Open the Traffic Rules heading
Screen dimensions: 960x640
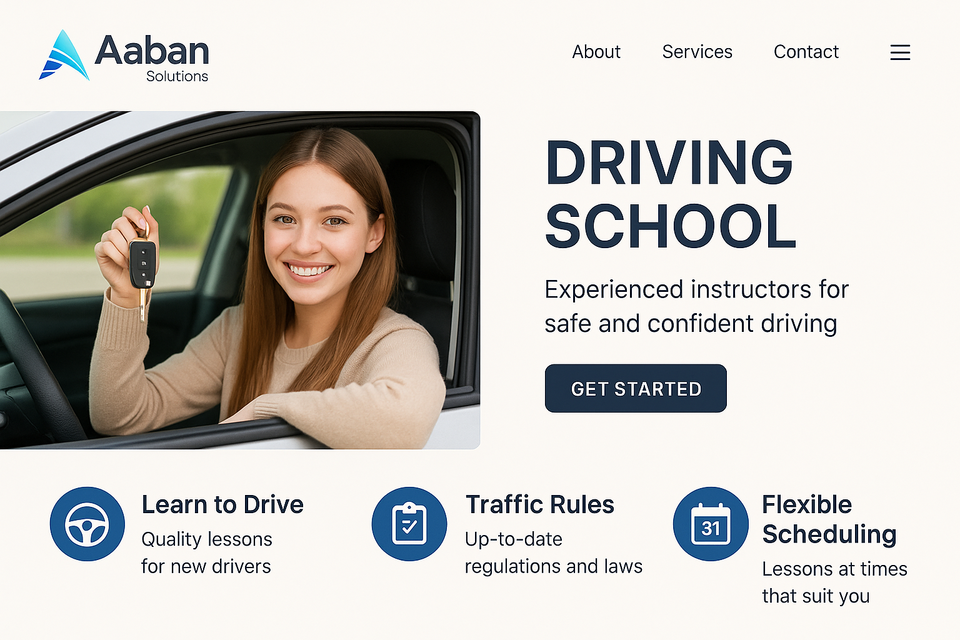539,505
